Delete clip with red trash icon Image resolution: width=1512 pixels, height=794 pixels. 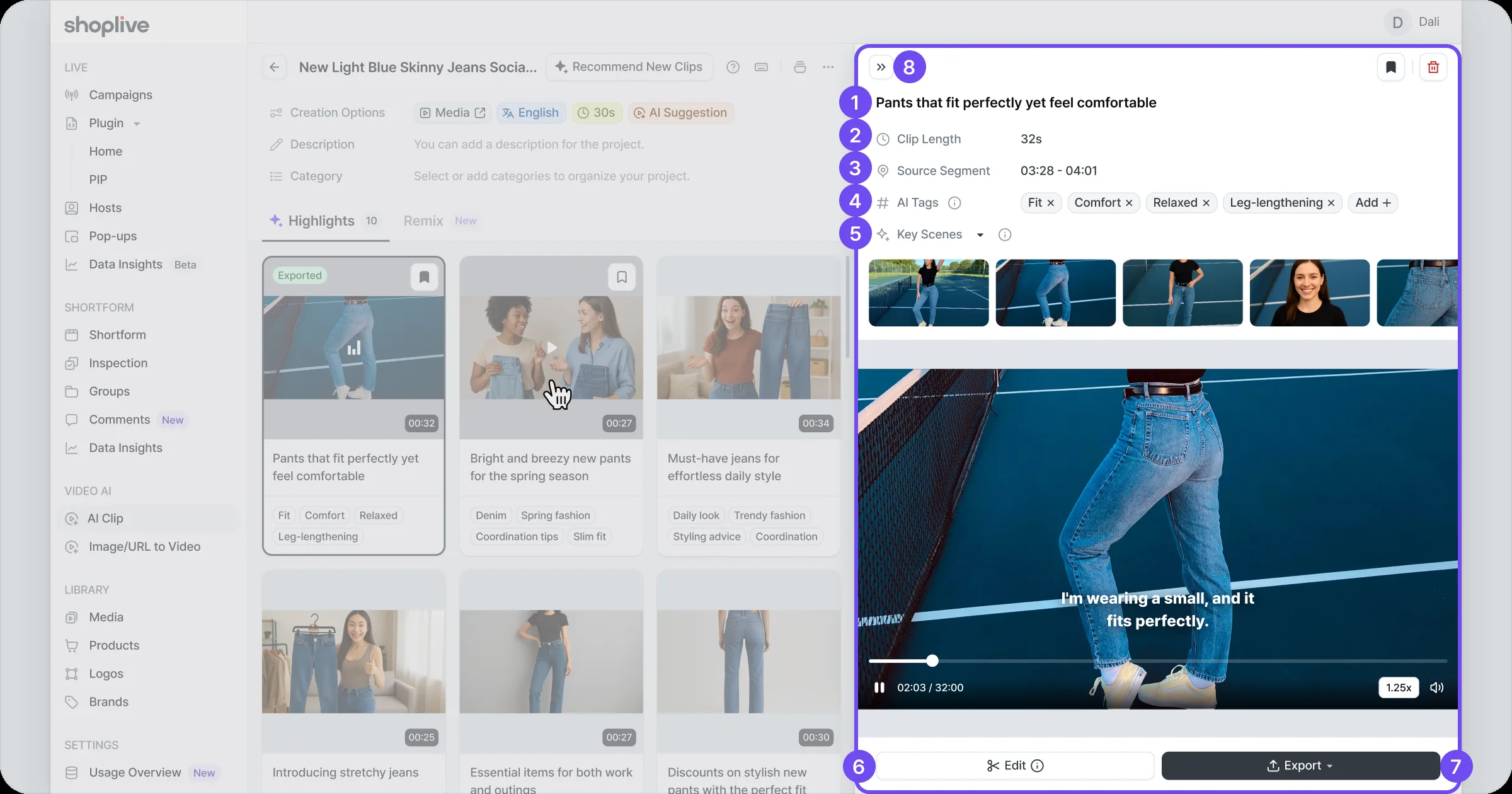(1433, 67)
